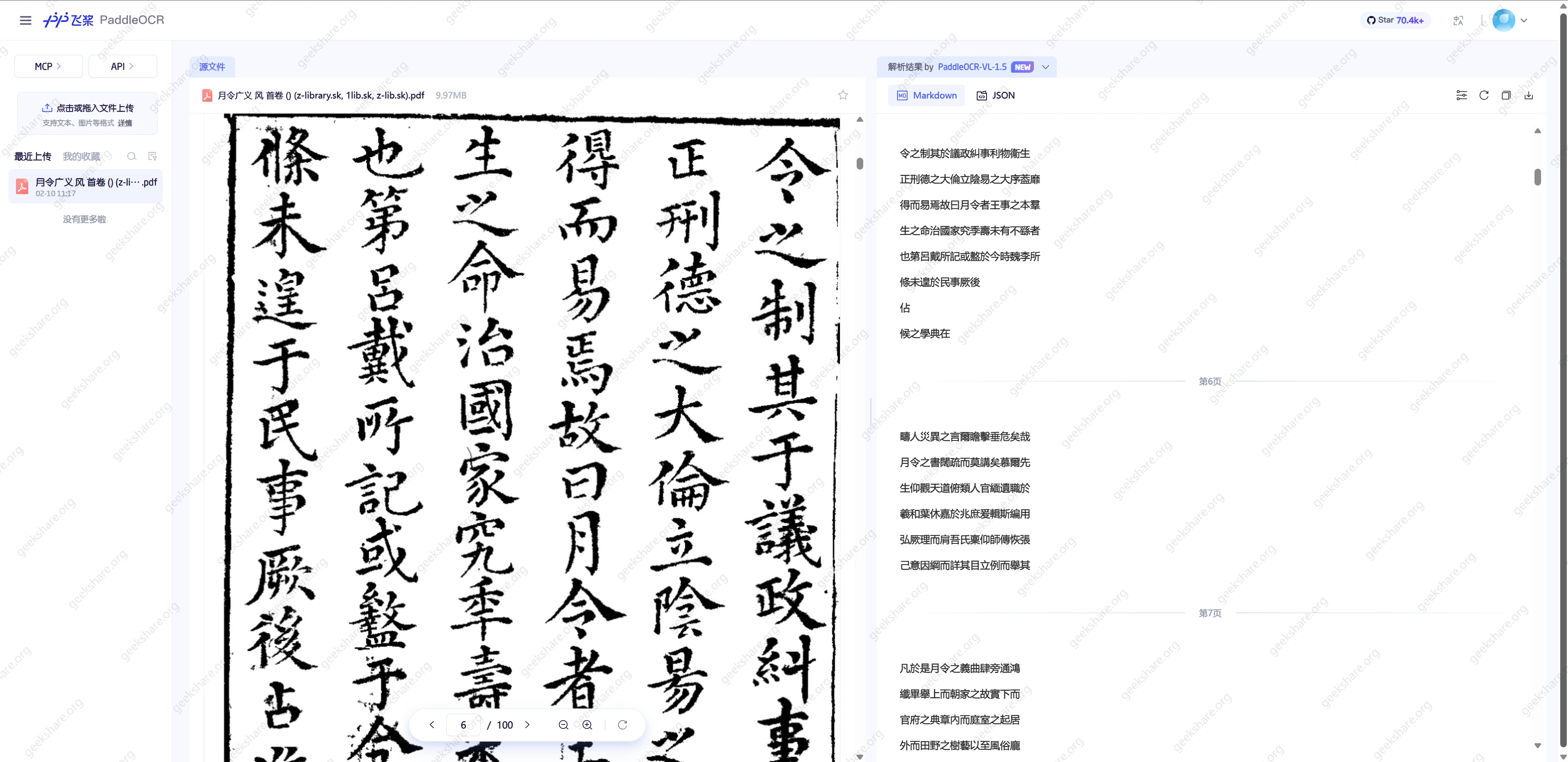Screen dimensions: 1568x762
Task: Click the result panel scroll-up arrow
Action: [x=1537, y=131]
